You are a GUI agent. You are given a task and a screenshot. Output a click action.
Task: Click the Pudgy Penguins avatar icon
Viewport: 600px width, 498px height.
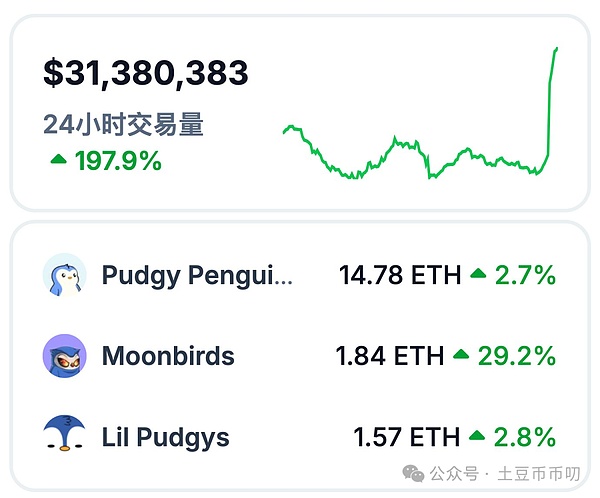pyautogui.click(x=65, y=274)
